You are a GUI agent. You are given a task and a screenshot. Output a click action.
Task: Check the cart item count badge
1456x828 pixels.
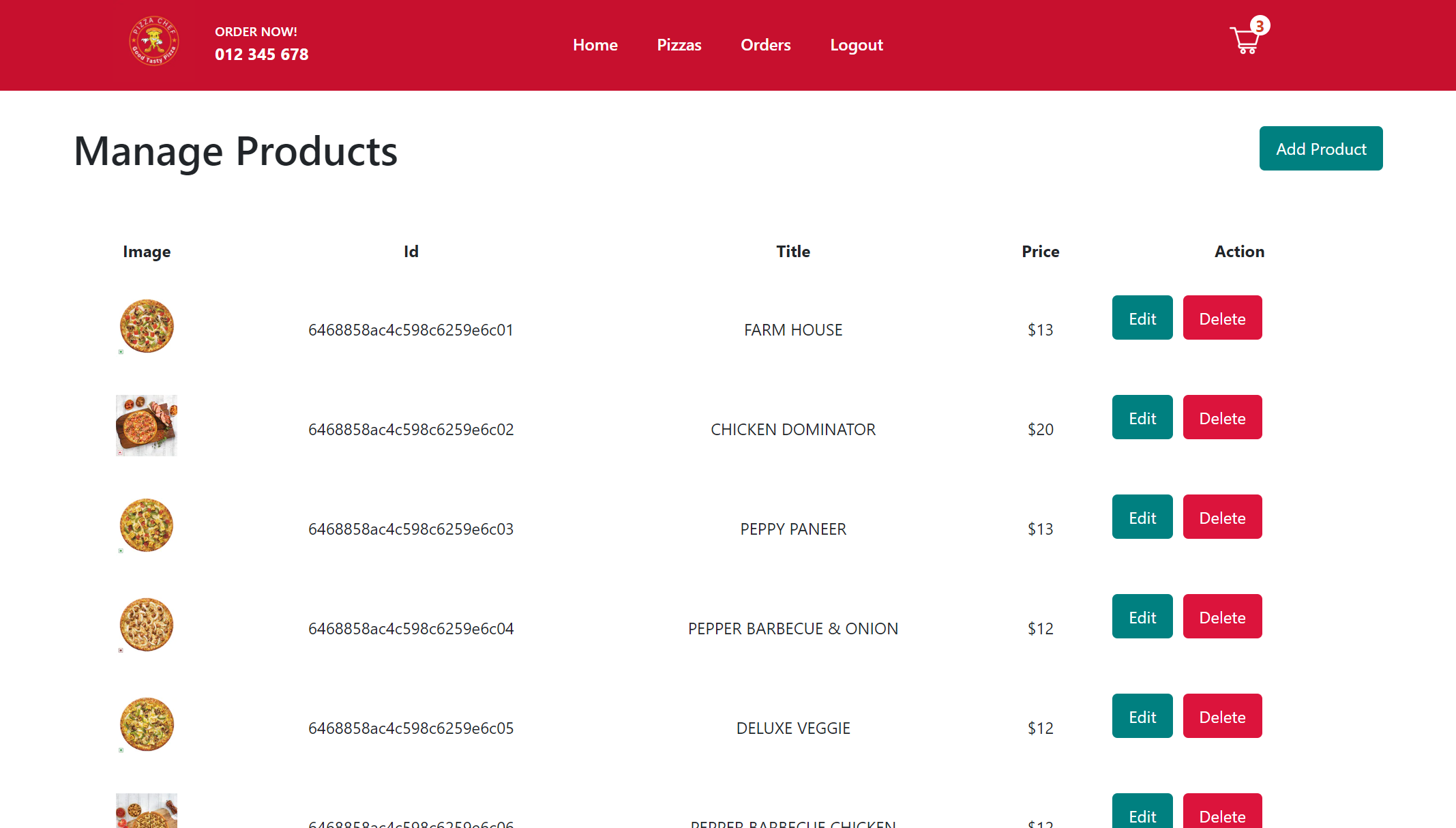click(1260, 25)
